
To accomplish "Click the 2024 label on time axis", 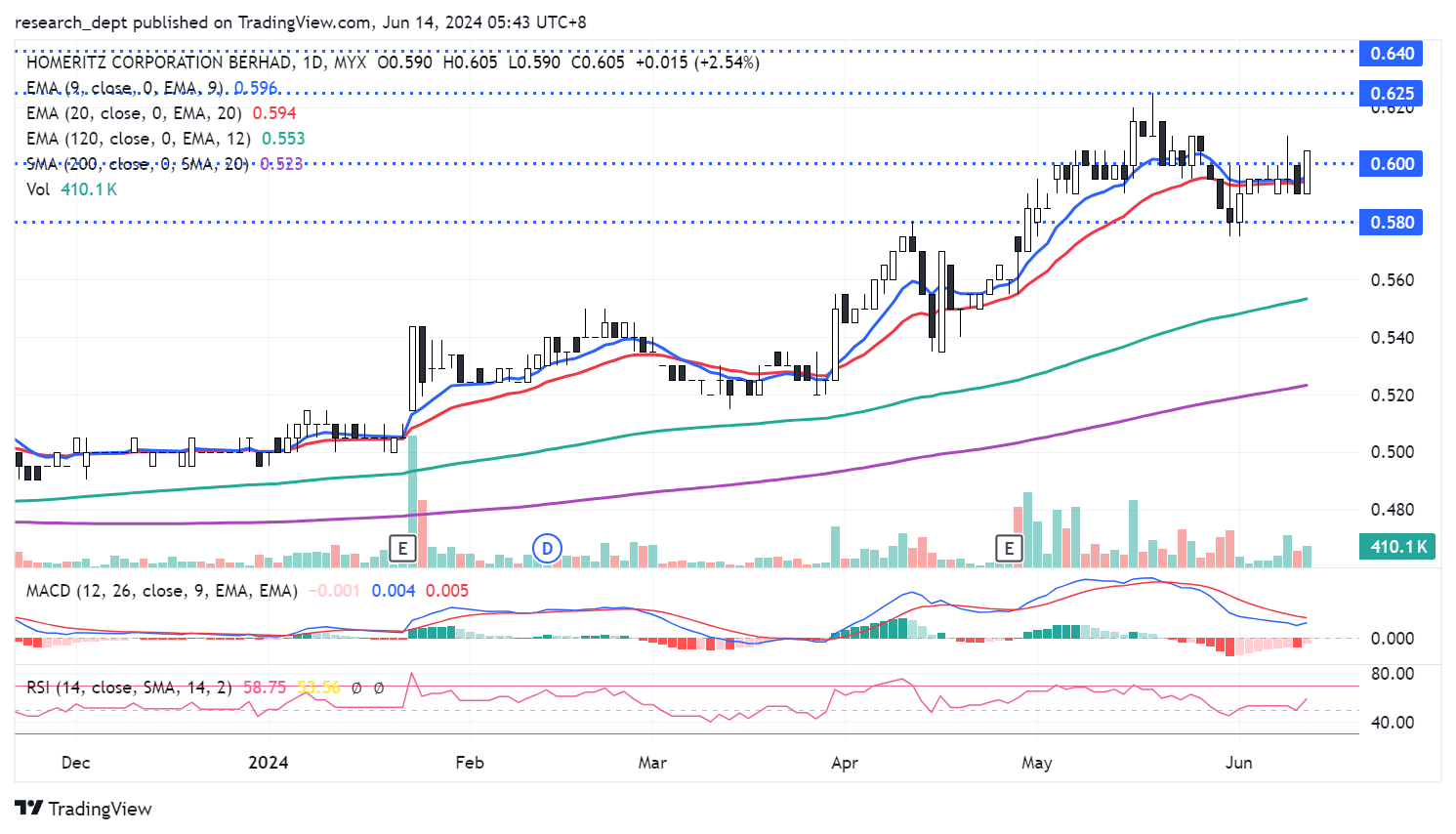I will [269, 763].
